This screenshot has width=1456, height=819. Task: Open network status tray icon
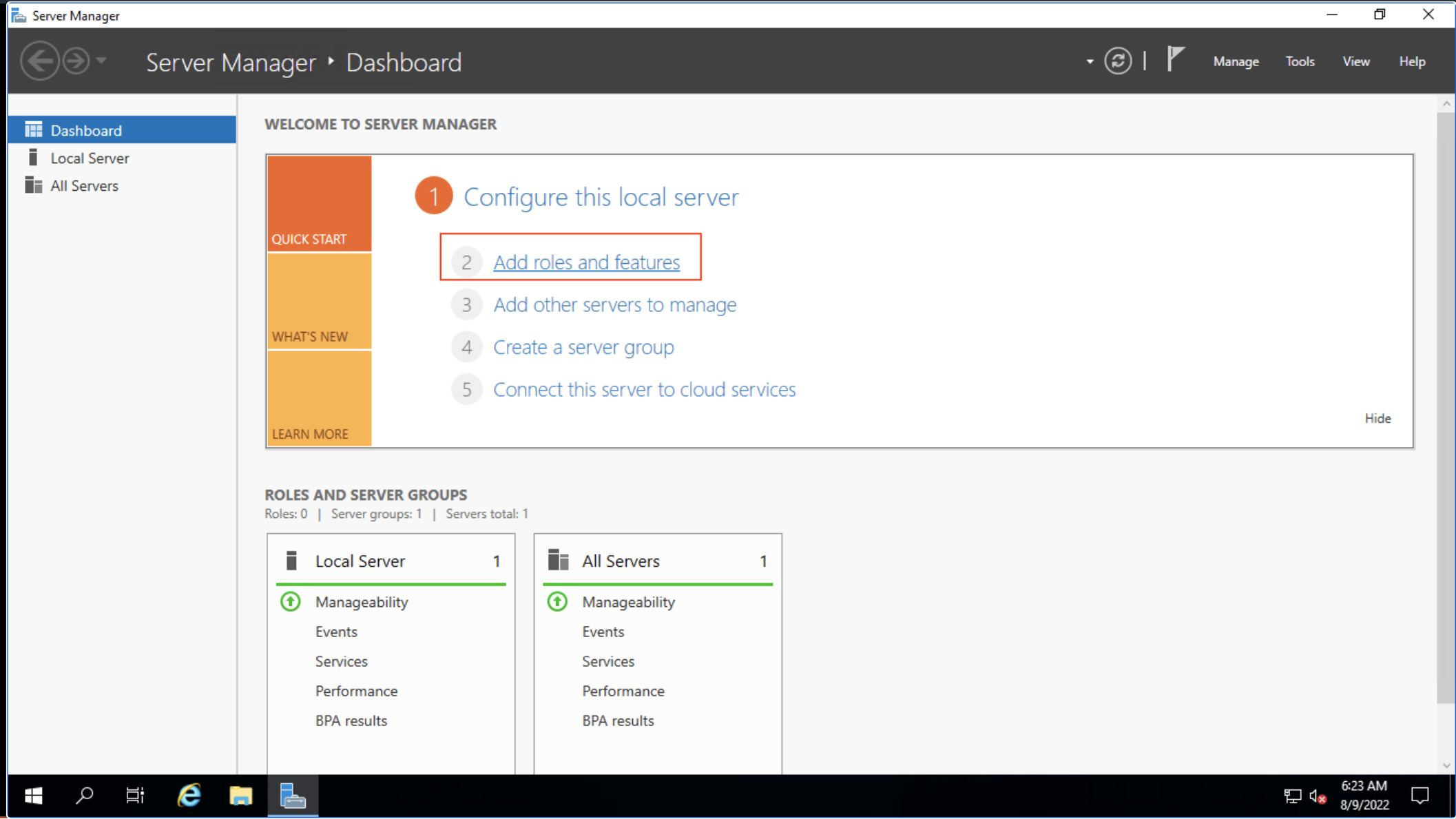[x=1292, y=797]
